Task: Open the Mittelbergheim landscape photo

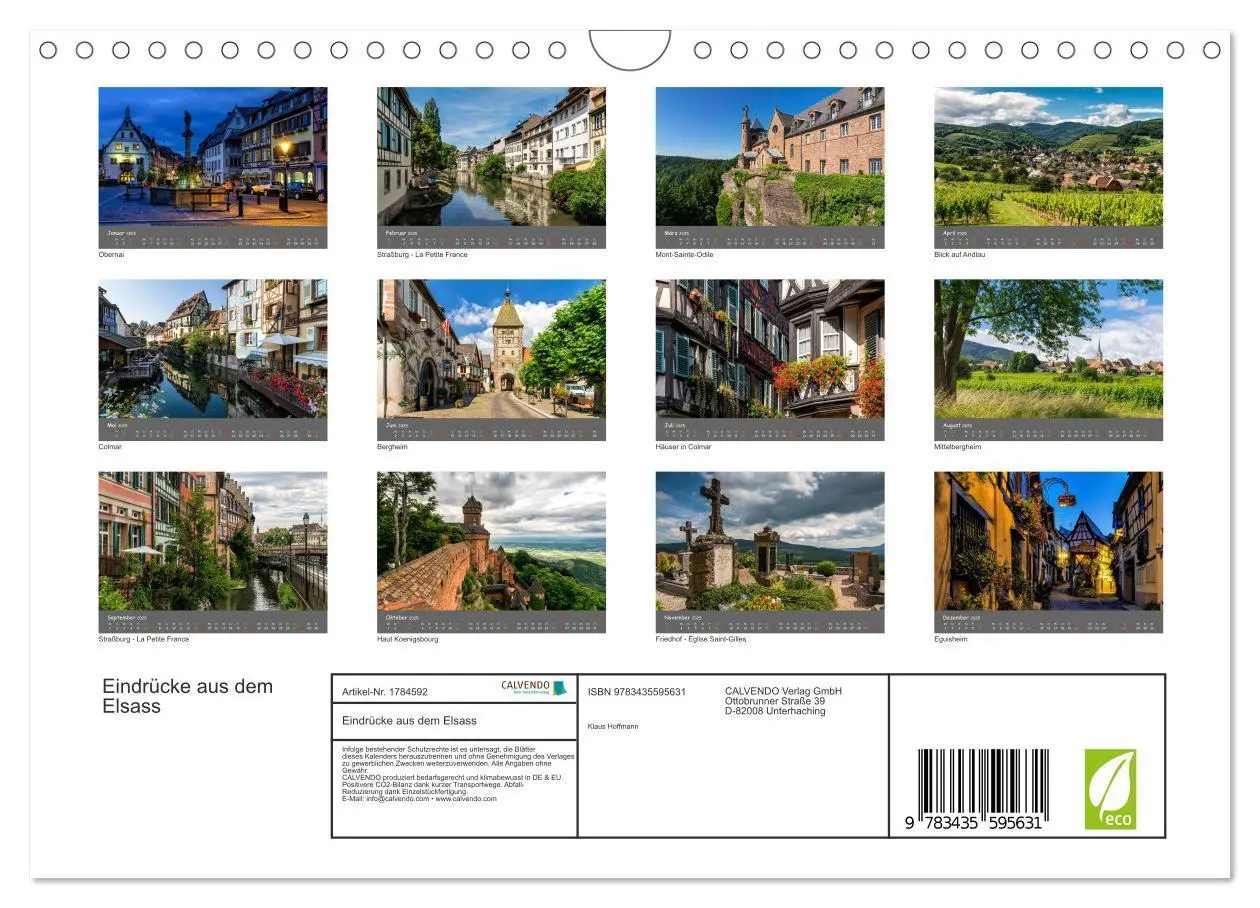Action: point(1048,348)
